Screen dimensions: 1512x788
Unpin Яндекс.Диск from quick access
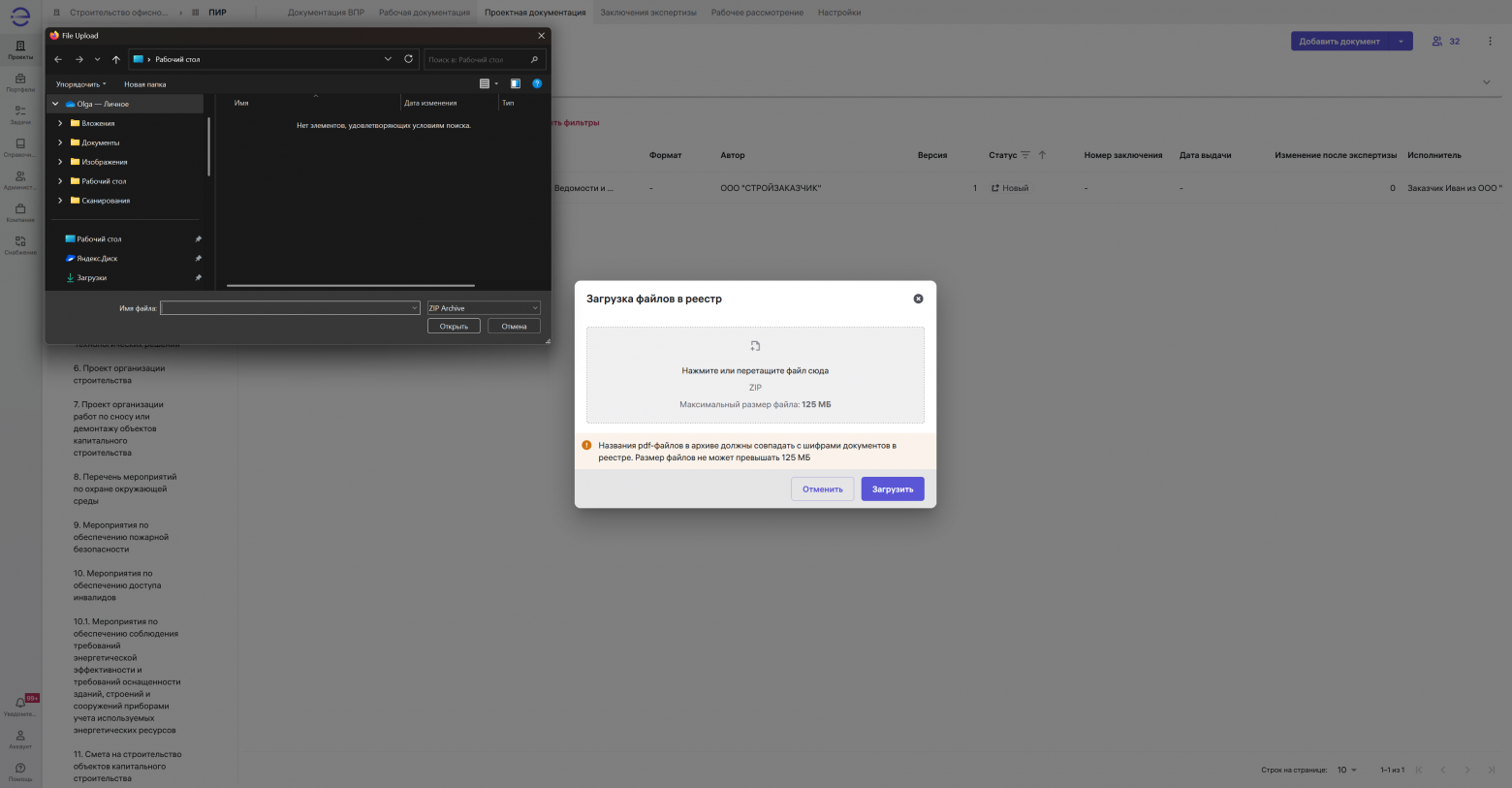(199, 259)
